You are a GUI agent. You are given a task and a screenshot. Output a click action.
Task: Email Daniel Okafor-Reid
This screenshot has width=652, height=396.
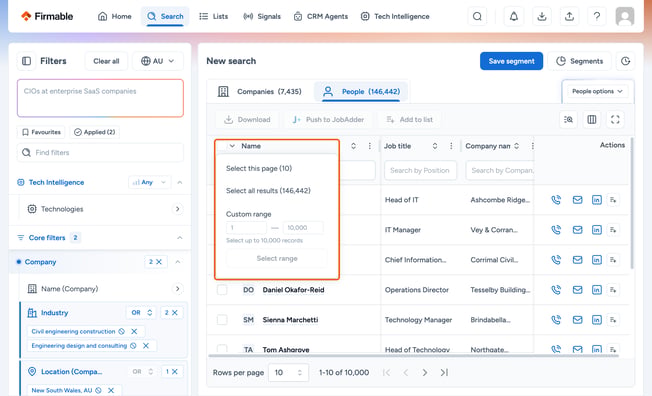577,290
